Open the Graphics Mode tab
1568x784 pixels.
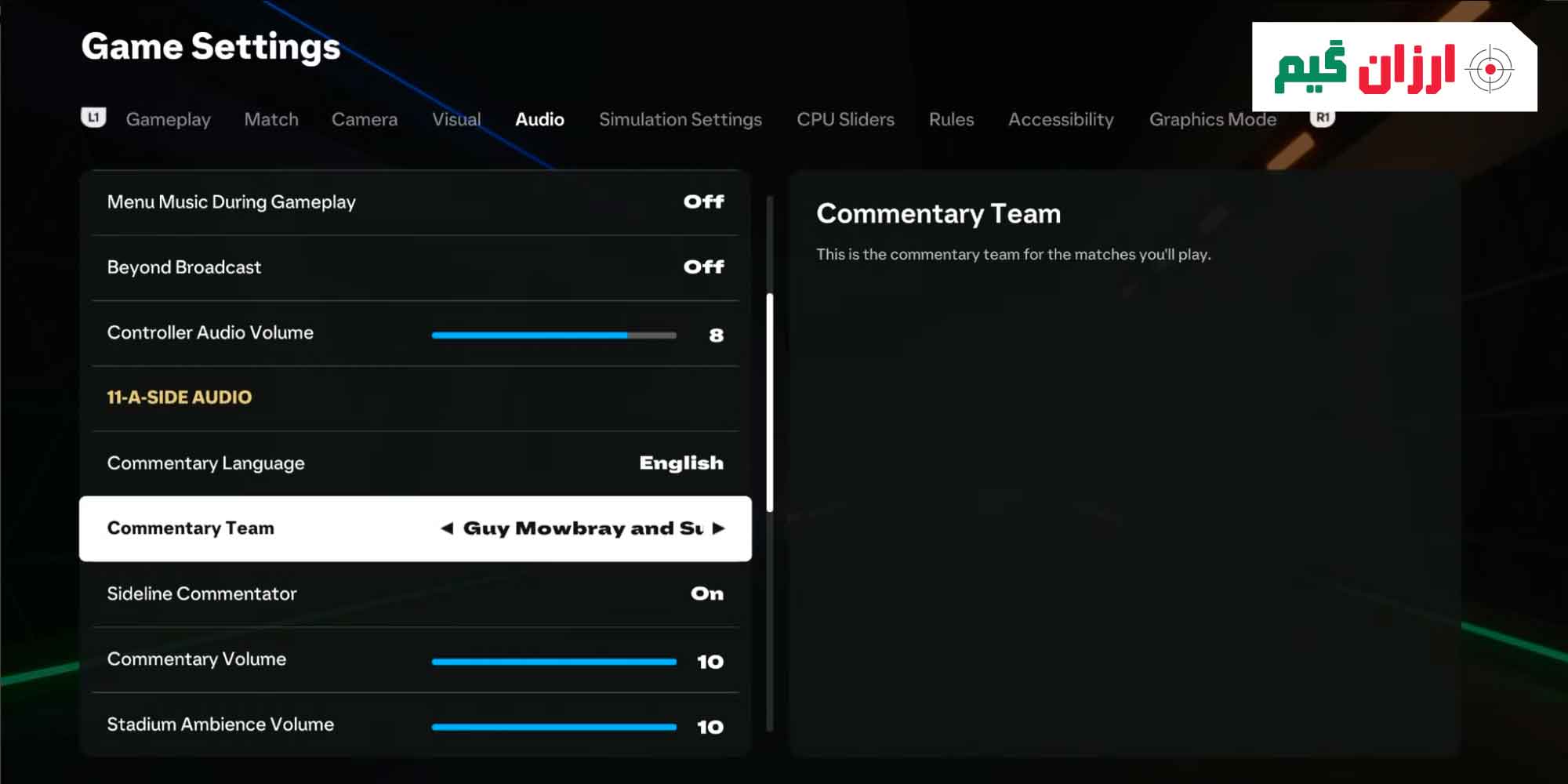click(1212, 120)
